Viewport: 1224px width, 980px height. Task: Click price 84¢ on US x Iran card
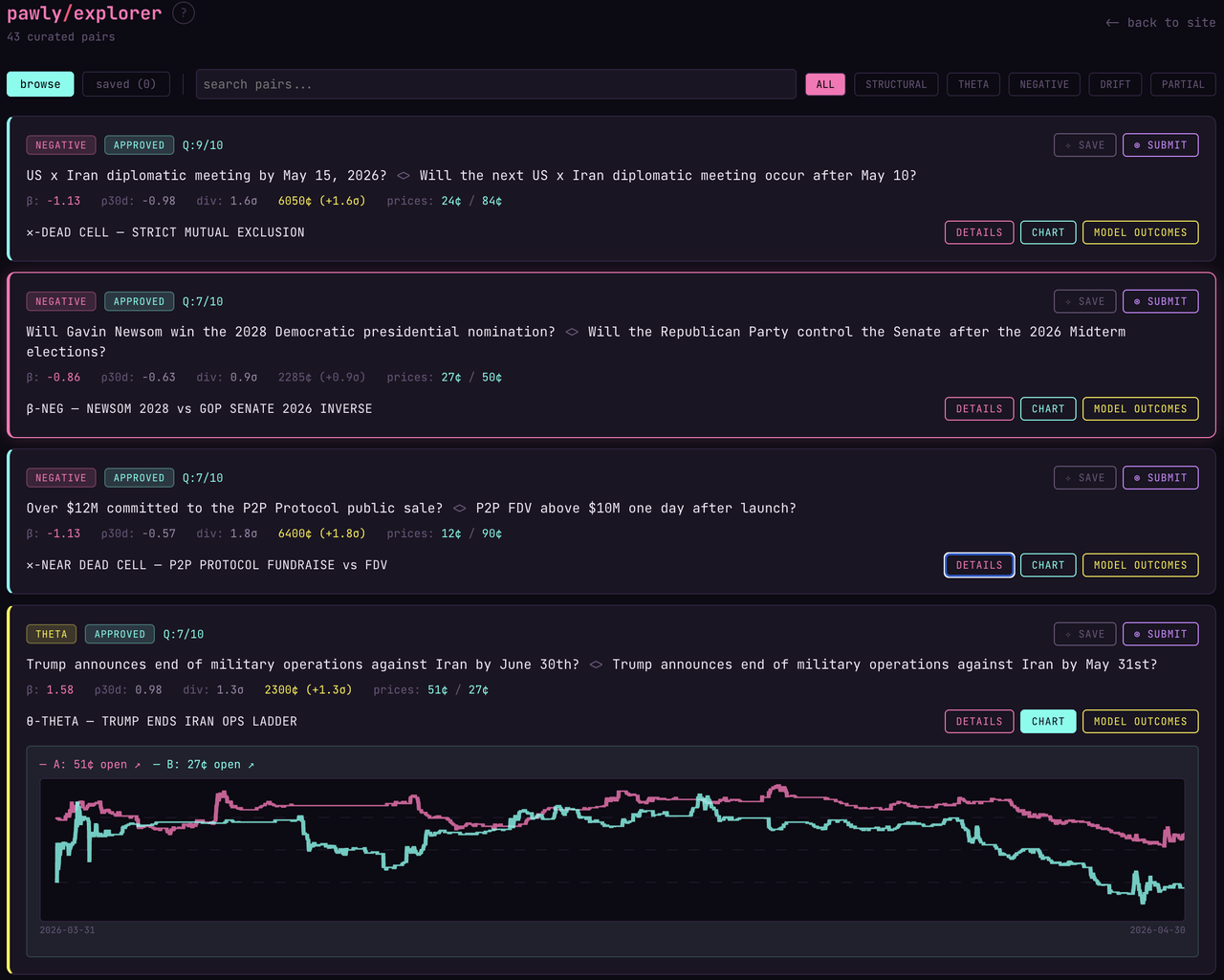point(492,201)
